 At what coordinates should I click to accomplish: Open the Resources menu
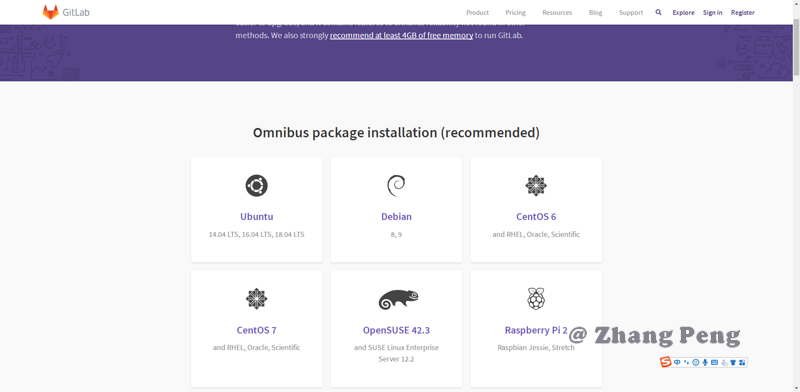[x=557, y=13]
